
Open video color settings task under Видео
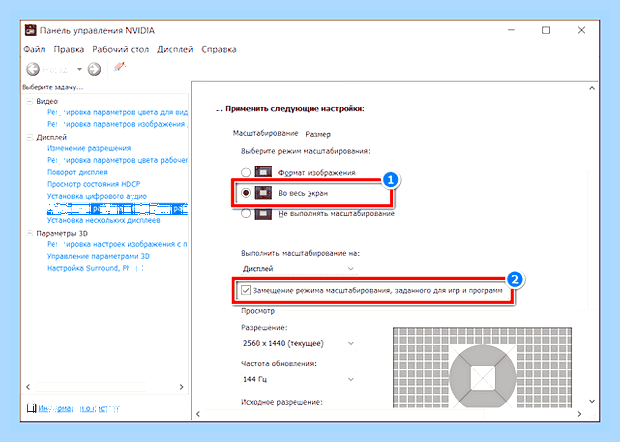coord(117,112)
